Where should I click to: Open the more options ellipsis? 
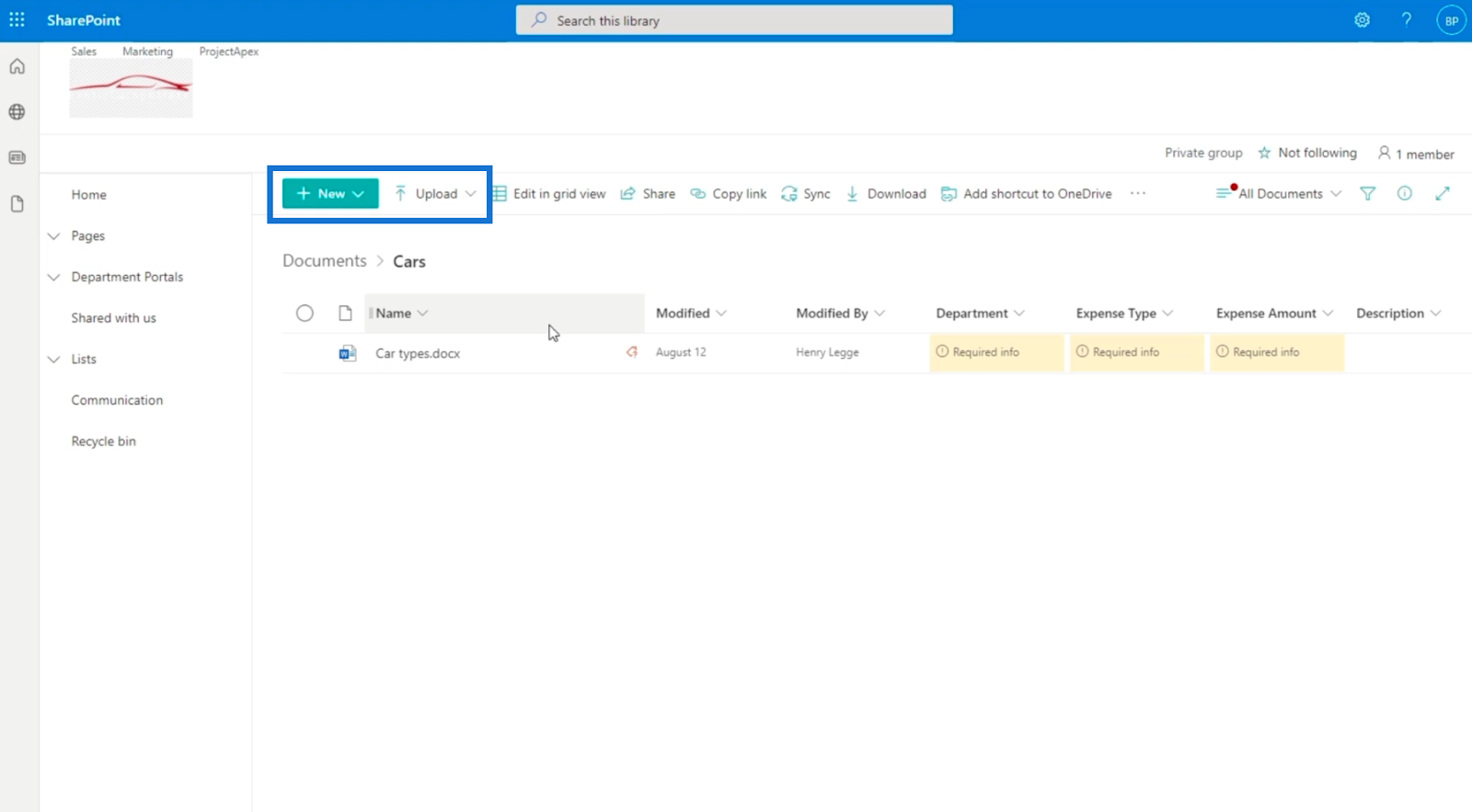pos(1138,193)
